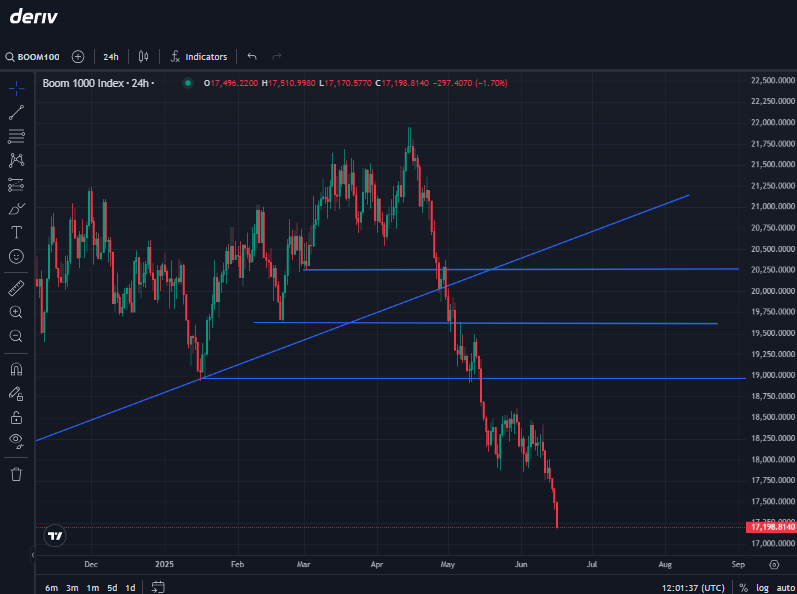Click the zoom out tool
Image resolution: width=797 pixels, height=594 pixels.
(x=16, y=336)
